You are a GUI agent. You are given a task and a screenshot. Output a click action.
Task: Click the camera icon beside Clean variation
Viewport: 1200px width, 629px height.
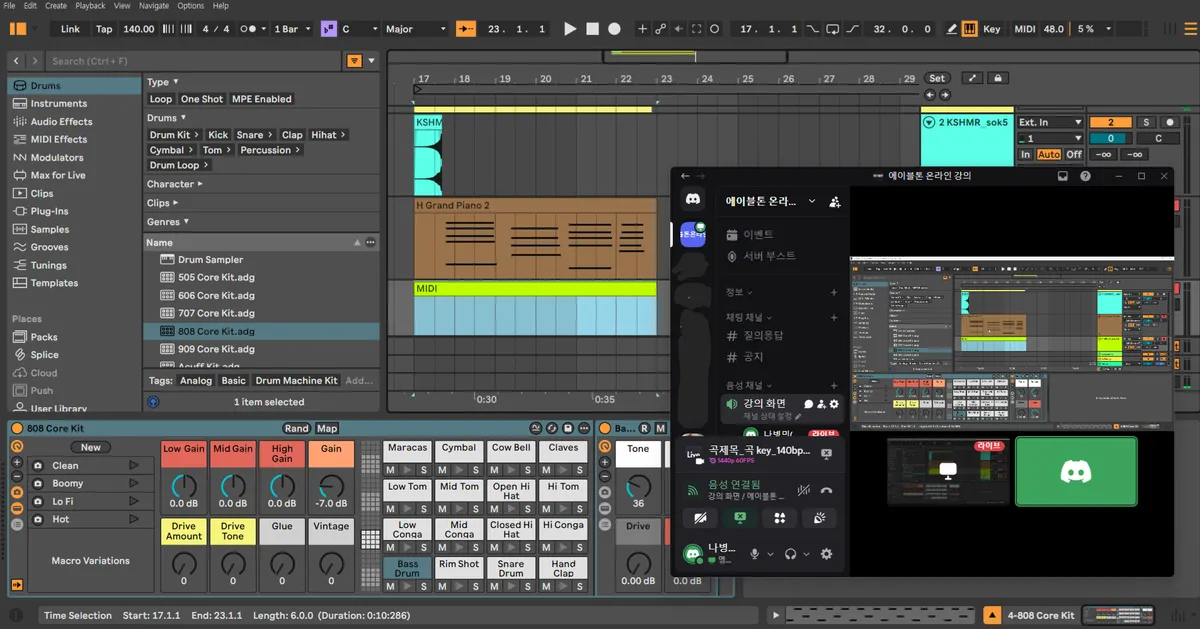(x=37, y=466)
